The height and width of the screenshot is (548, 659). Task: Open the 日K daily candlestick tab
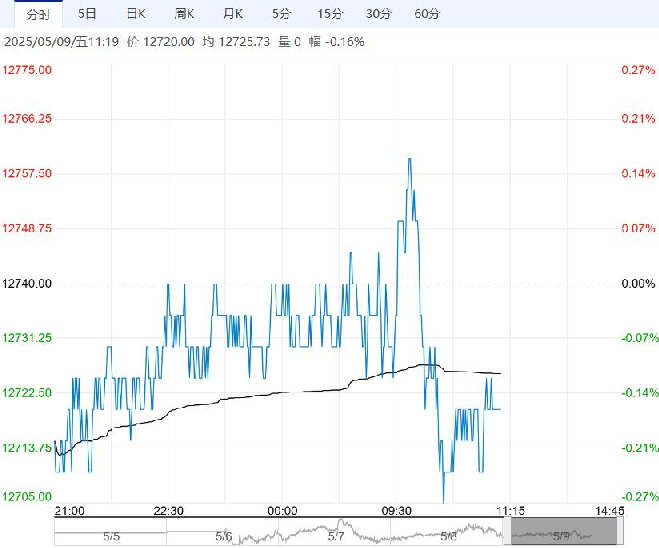tap(136, 14)
